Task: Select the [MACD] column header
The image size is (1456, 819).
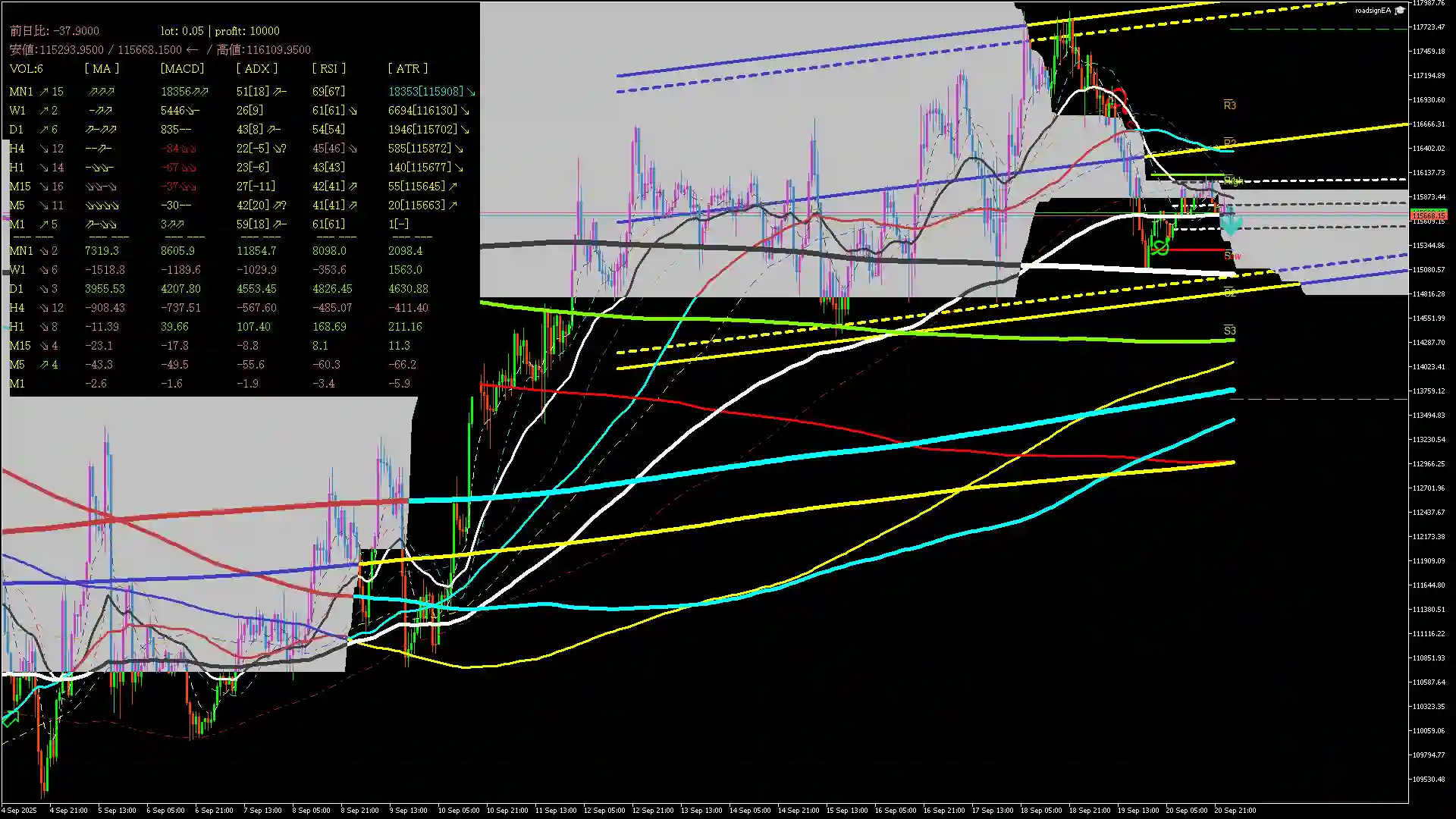Action: (x=182, y=69)
